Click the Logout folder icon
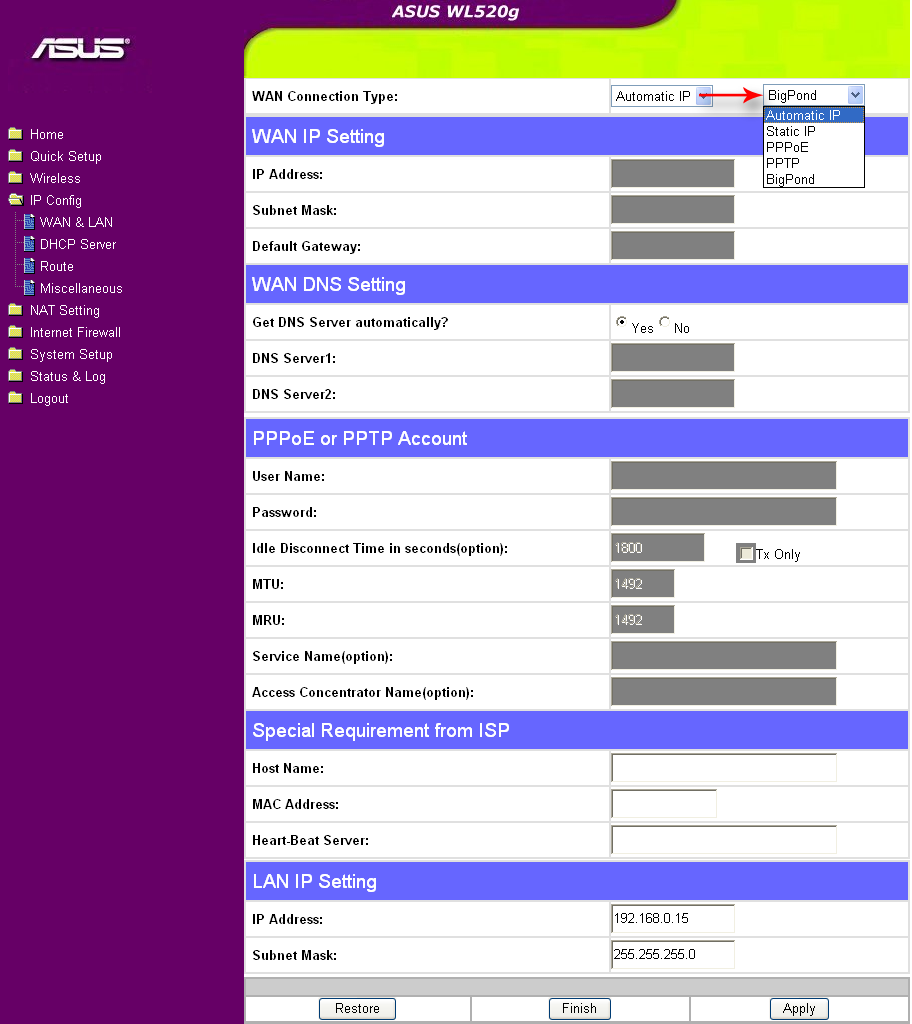912x1024 pixels. [x=16, y=398]
